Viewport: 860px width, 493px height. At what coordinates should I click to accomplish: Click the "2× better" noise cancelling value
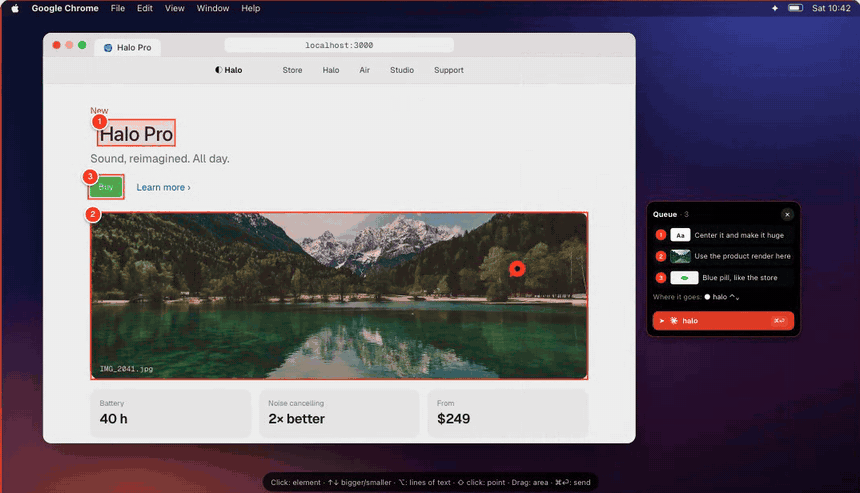[296, 418]
